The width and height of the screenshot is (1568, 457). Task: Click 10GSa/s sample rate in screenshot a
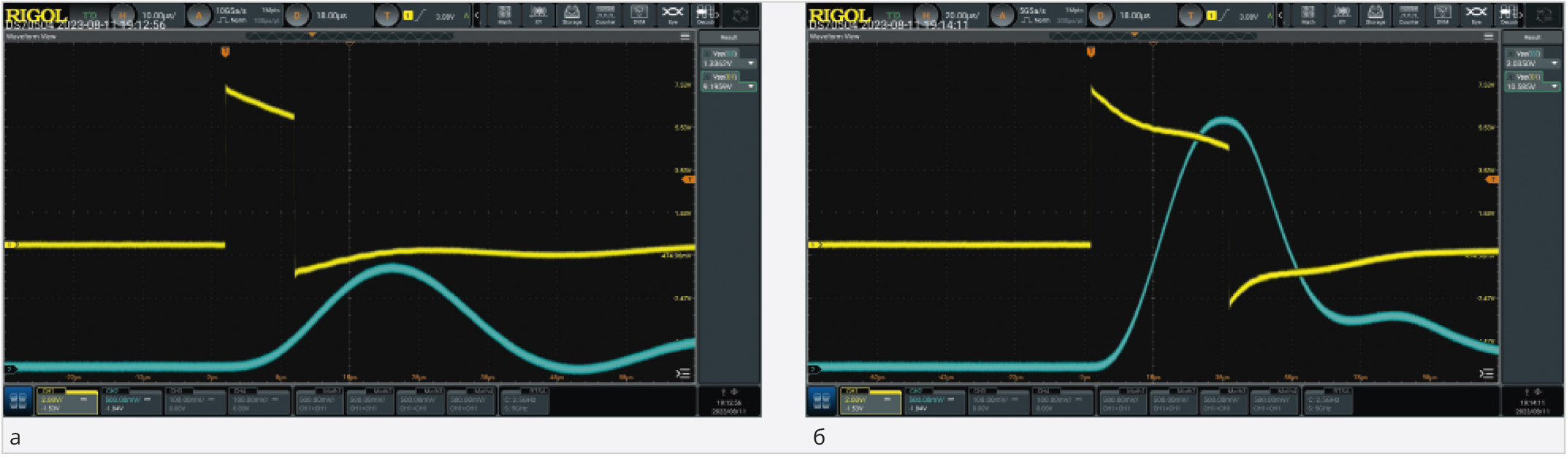[x=230, y=11]
